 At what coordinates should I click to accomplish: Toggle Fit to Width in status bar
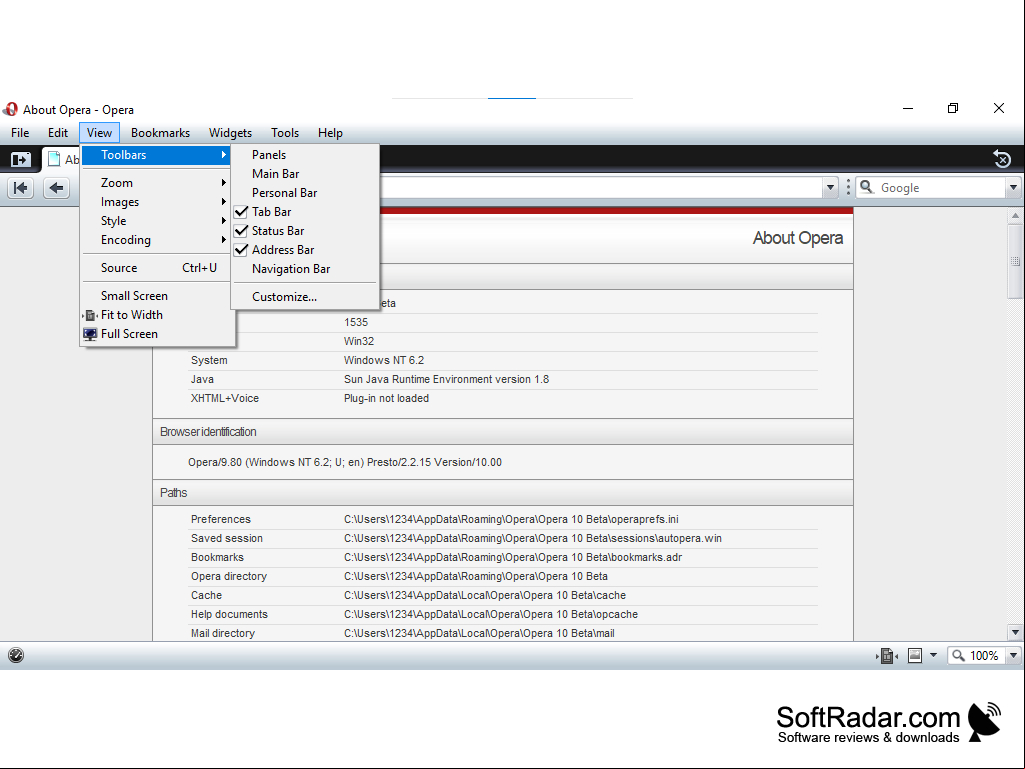point(886,655)
